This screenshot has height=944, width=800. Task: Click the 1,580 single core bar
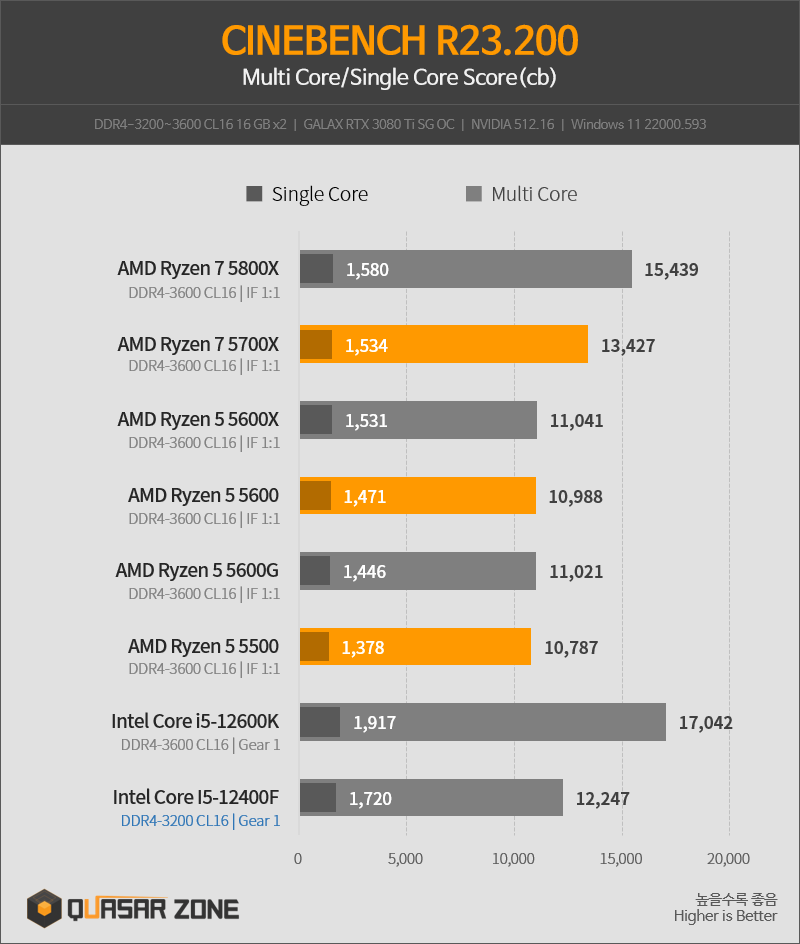click(317, 269)
